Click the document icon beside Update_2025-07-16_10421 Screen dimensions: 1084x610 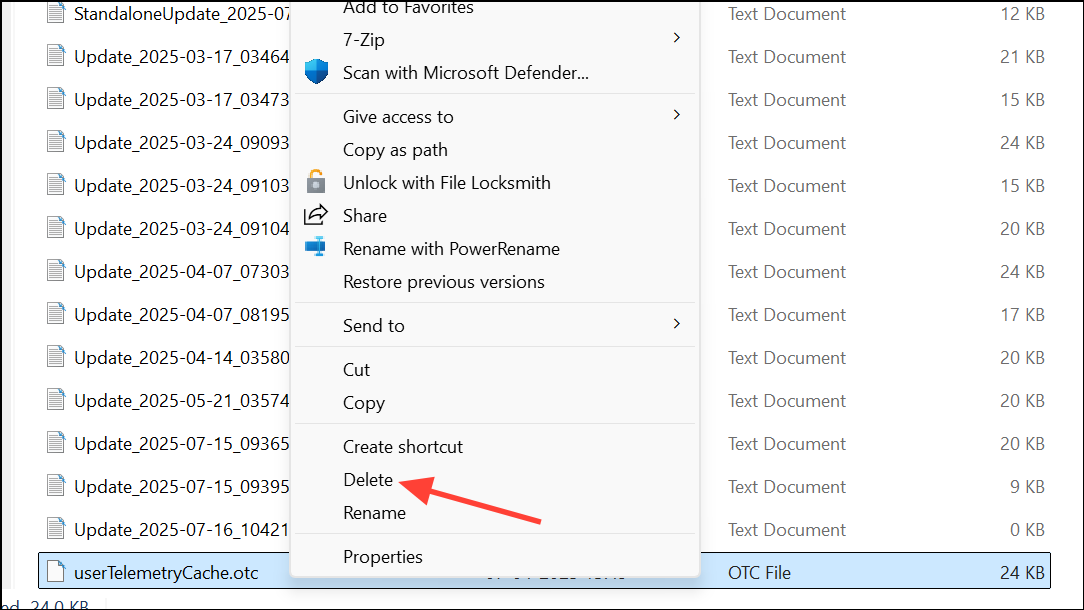[x=57, y=529]
